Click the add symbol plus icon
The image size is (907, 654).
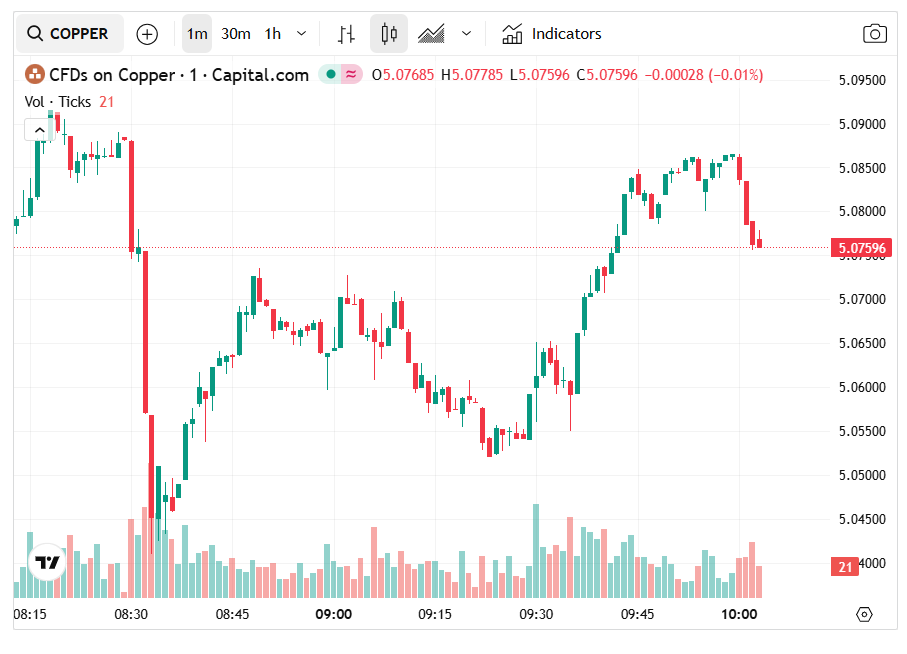(x=147, y=34)
